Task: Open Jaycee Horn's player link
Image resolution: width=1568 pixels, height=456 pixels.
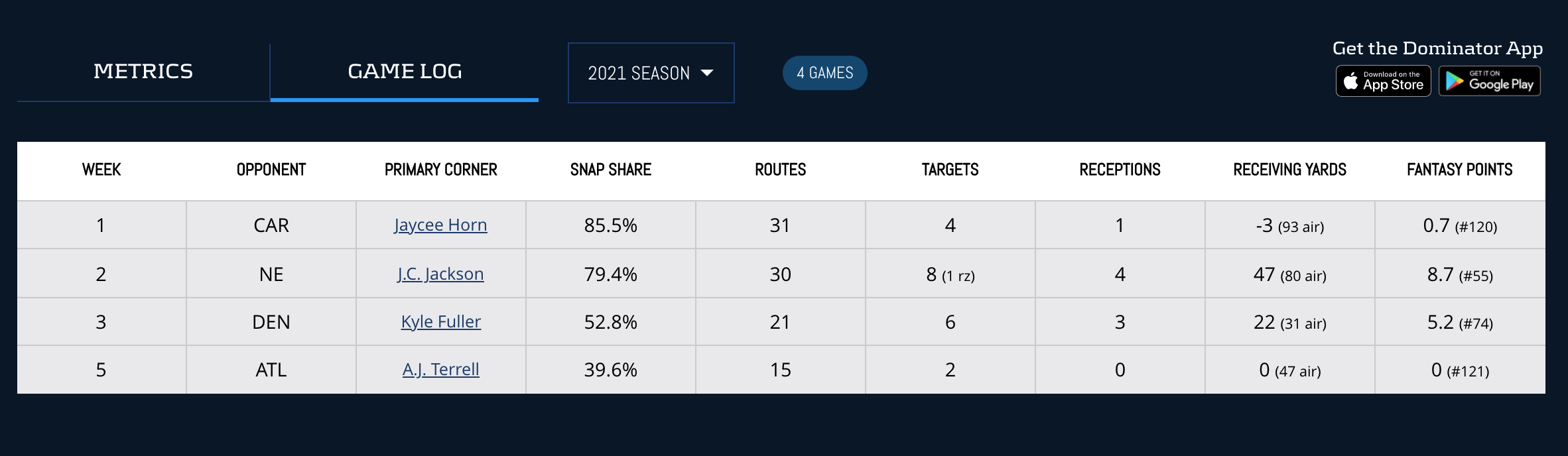Action: [440, 225]
